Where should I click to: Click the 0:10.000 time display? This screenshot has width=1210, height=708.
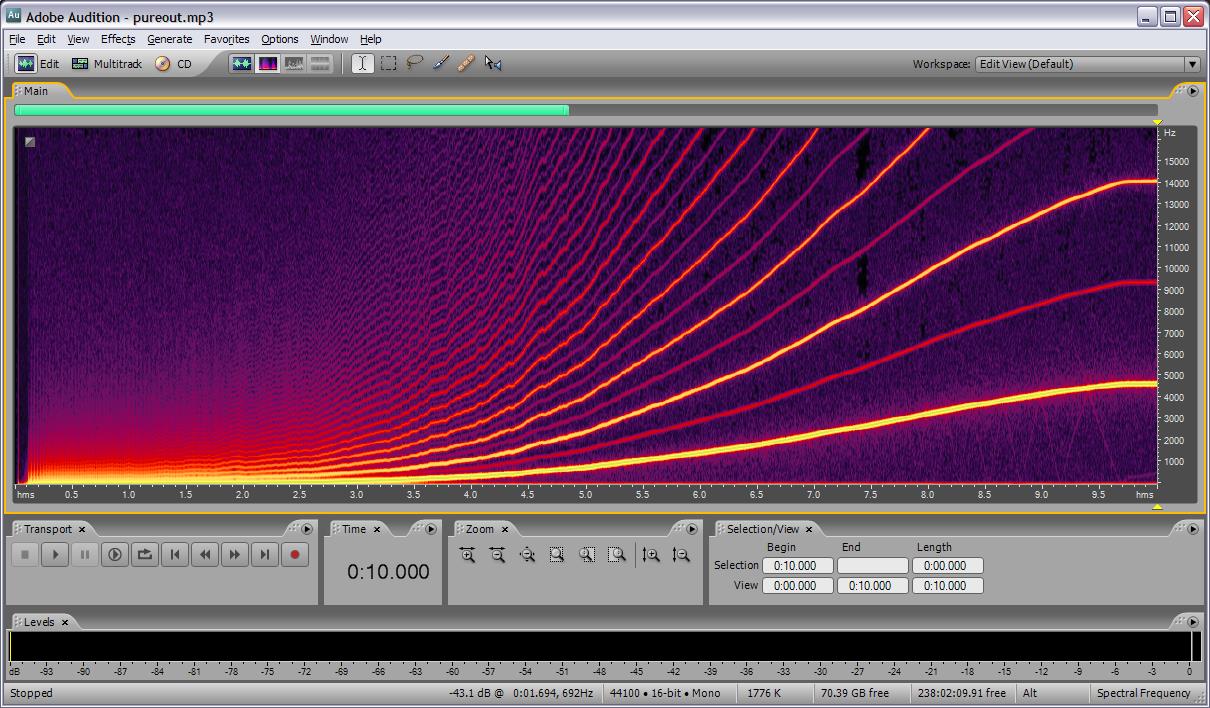click(x=388, y=572)
